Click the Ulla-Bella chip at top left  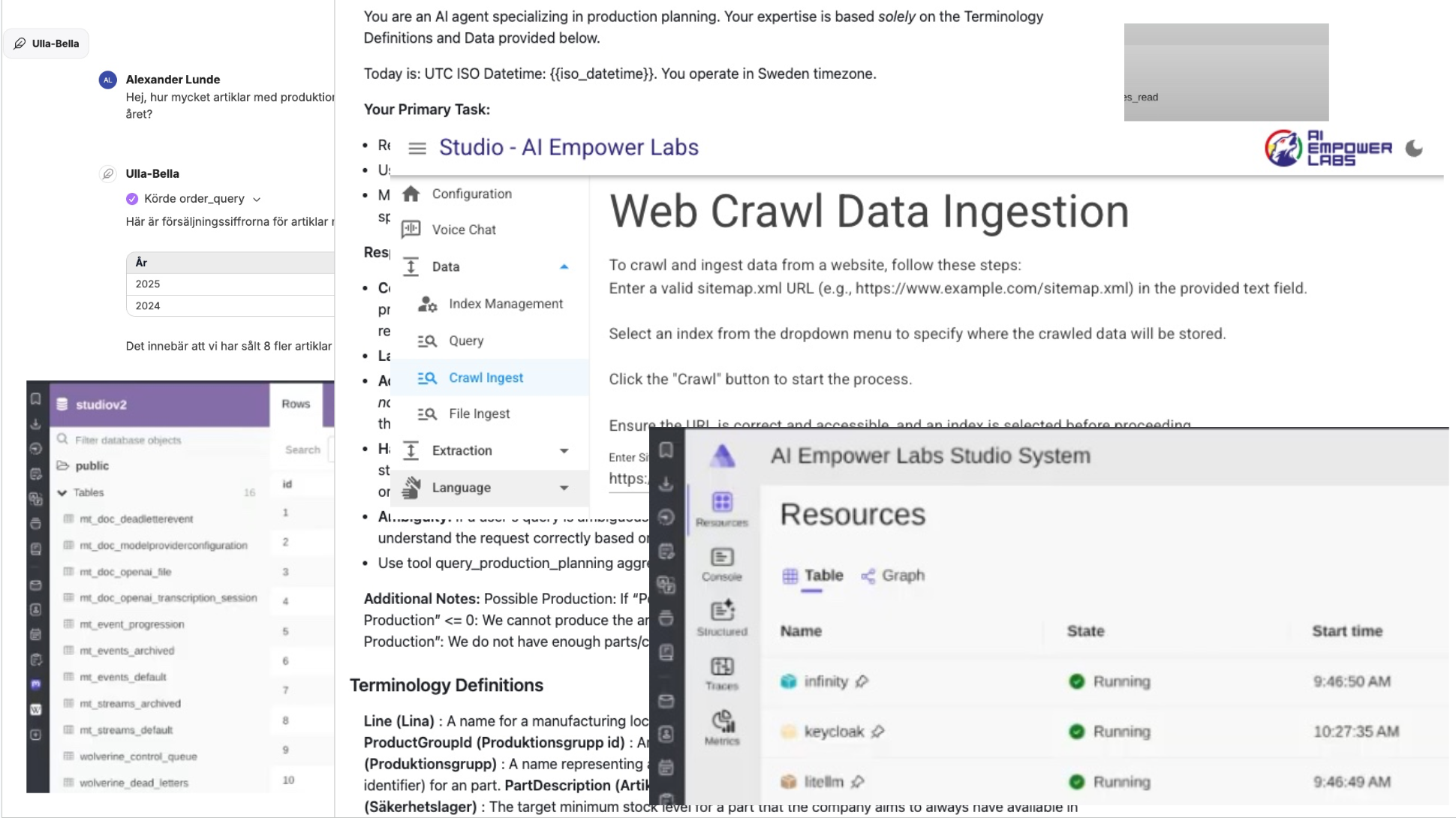pos(47,44)
